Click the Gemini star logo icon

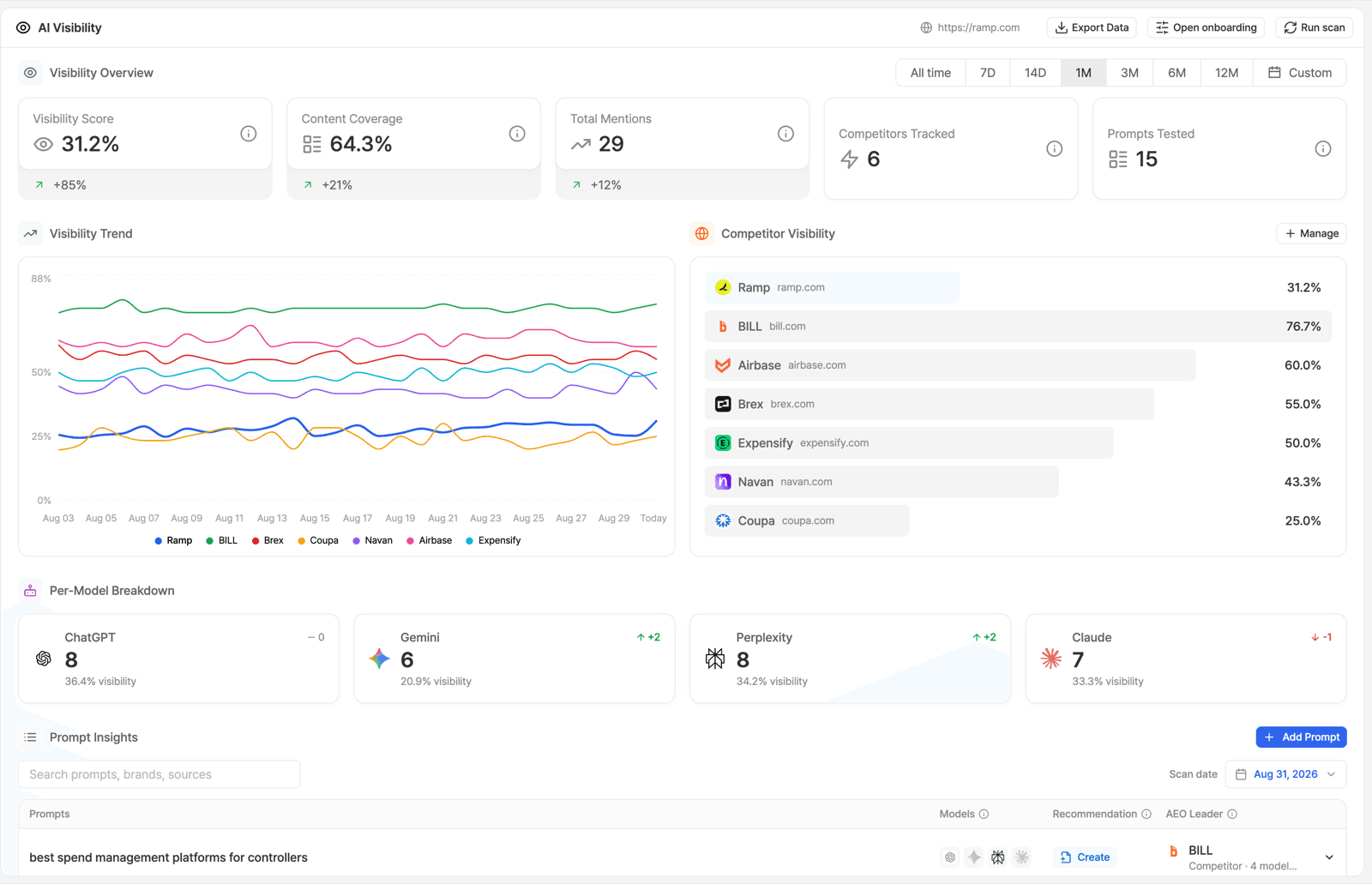click(x=379, y=658)
